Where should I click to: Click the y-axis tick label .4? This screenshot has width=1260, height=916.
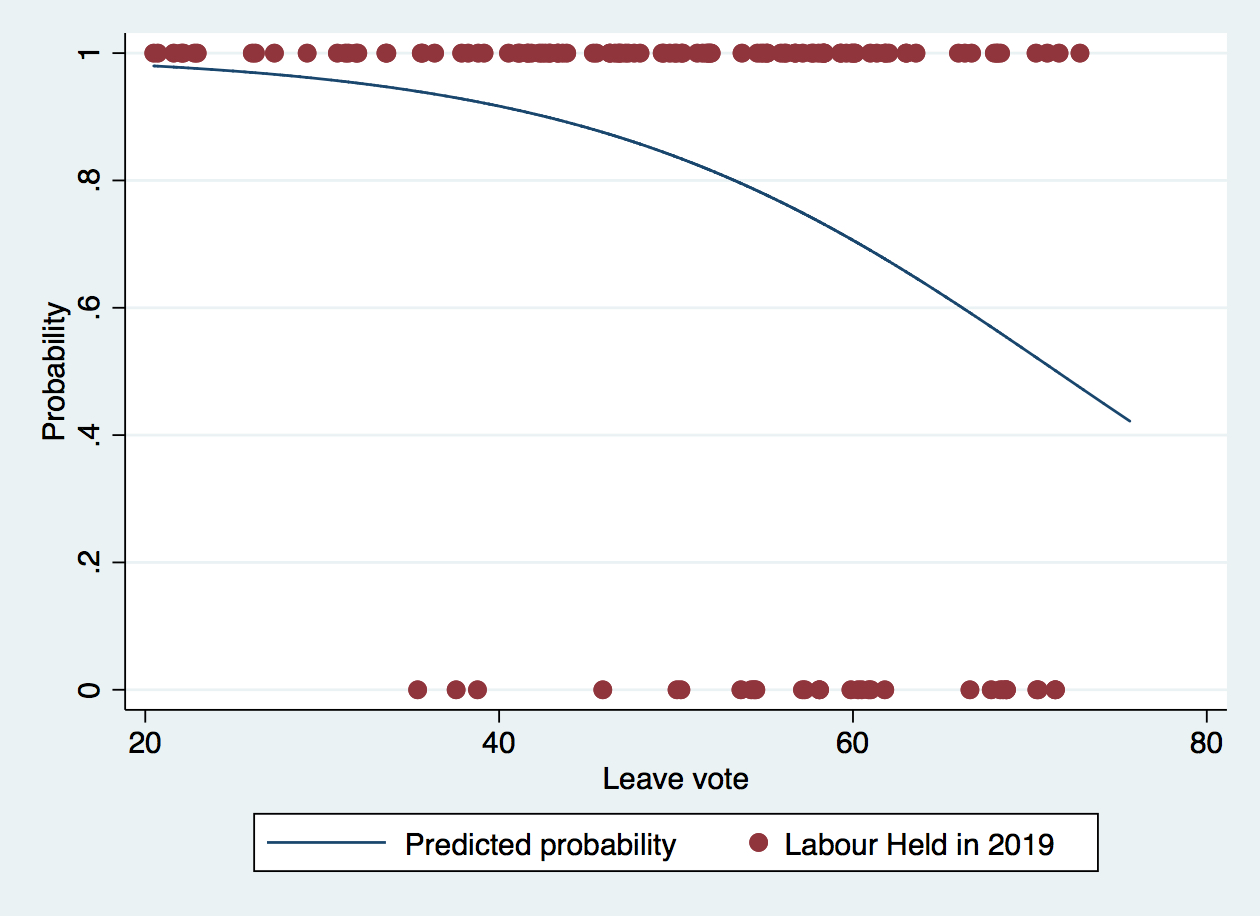tap(92, 435)
